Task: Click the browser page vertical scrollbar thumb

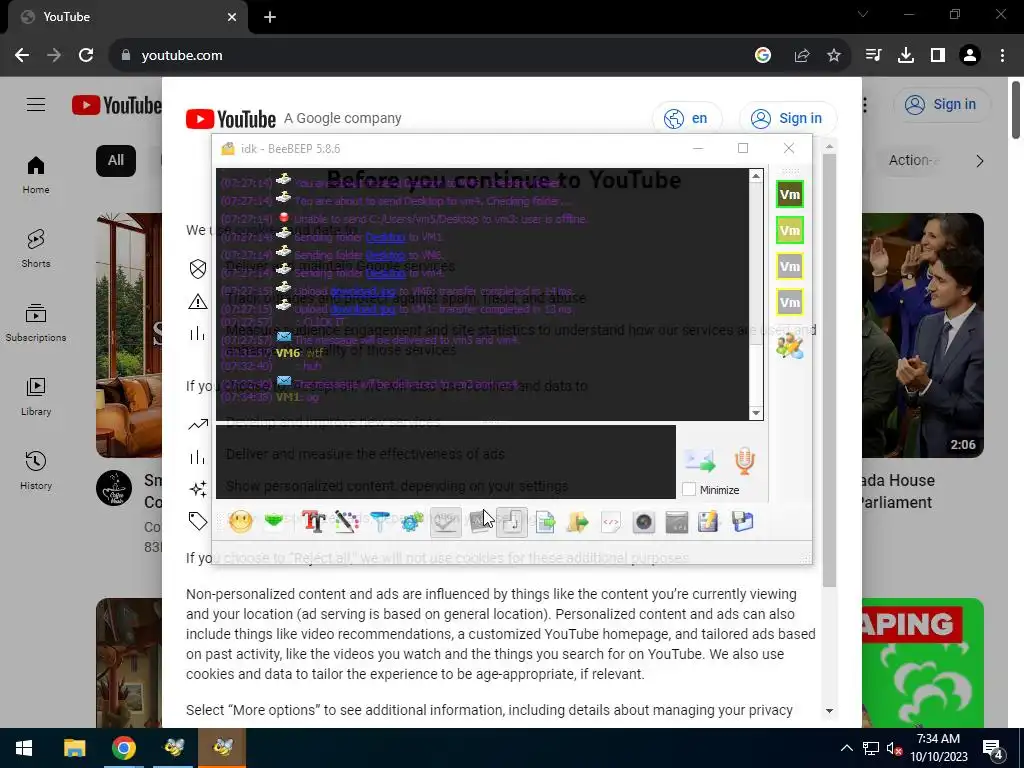Action: [x=1016, y=110]
